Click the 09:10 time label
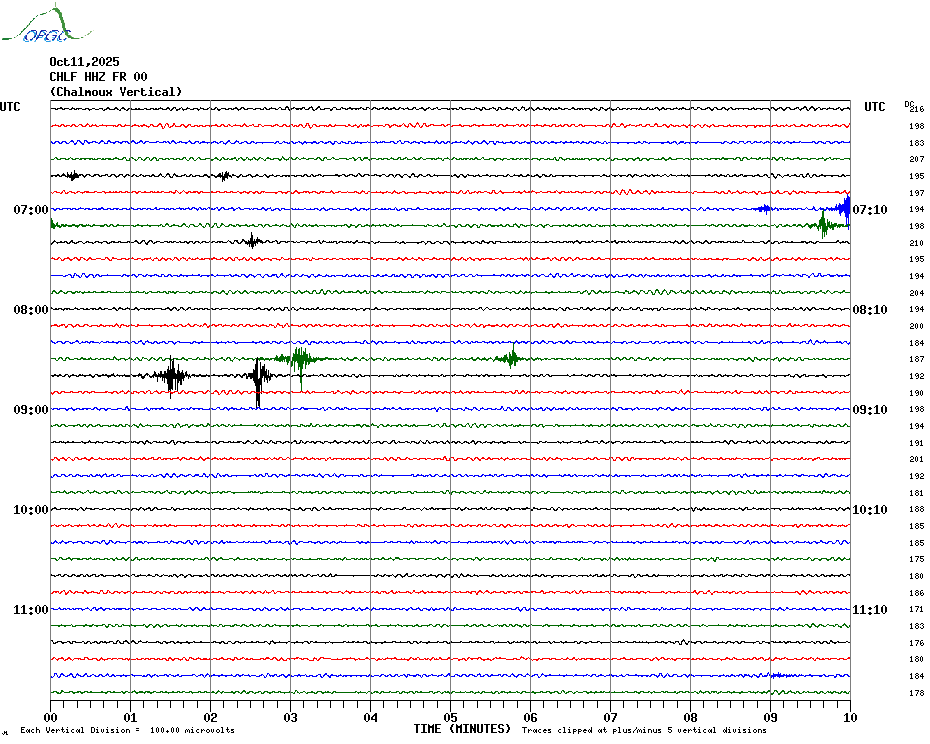This screenshot has height=744, width=930. click(x=870, y=410)
